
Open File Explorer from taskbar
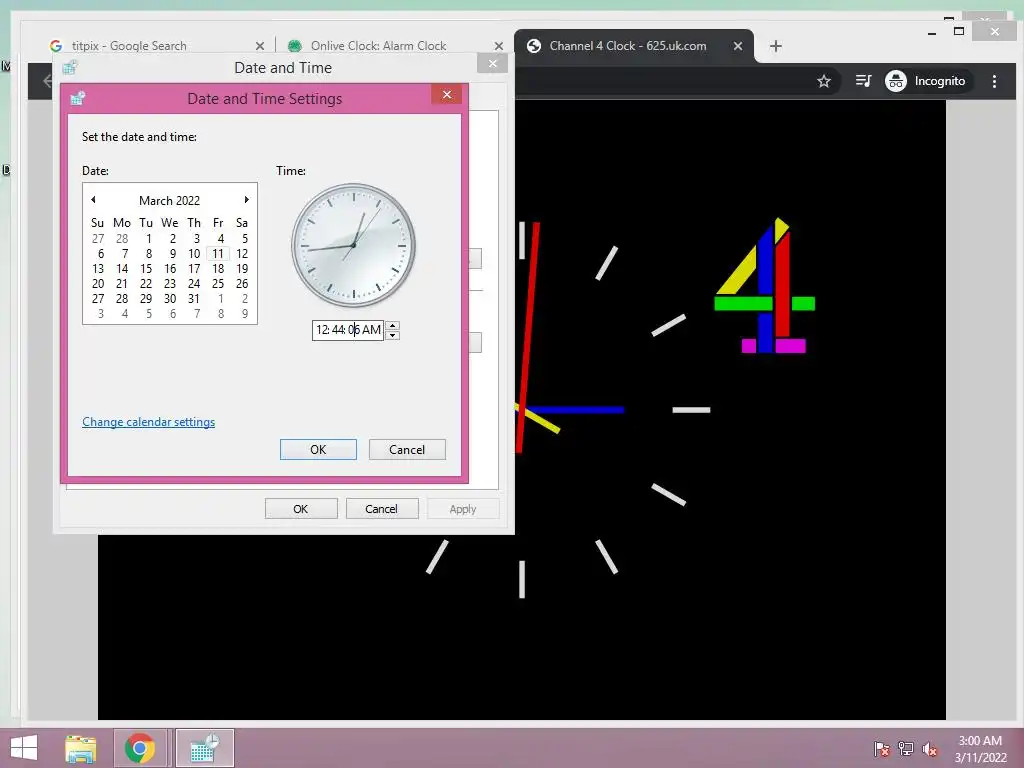[x=80, y=748]
